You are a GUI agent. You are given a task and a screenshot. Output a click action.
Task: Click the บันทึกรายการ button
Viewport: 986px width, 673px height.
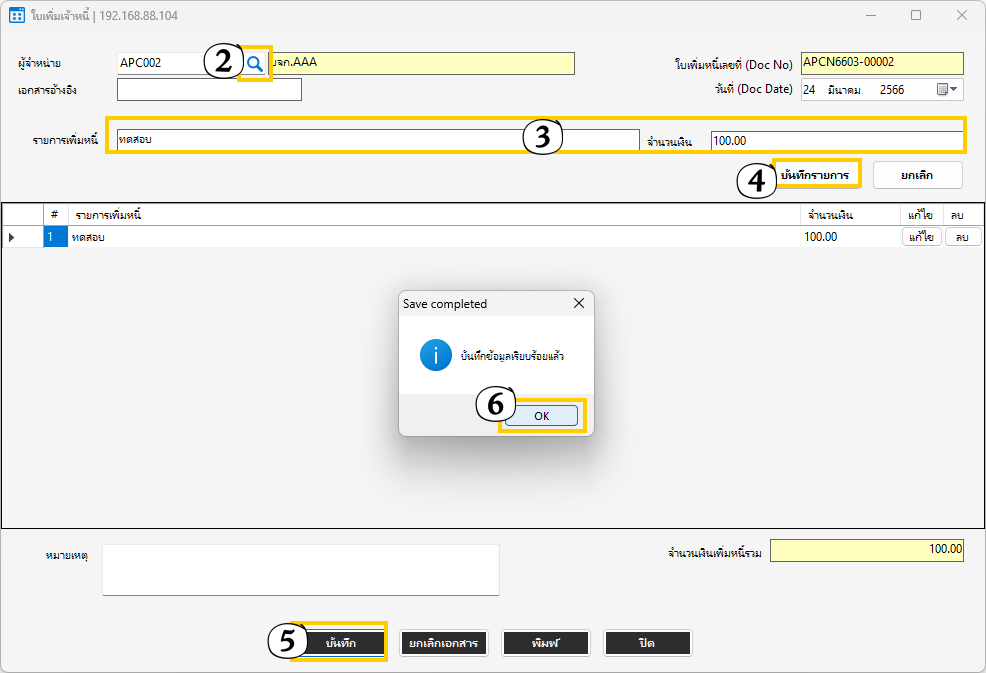tap(815, 175)
